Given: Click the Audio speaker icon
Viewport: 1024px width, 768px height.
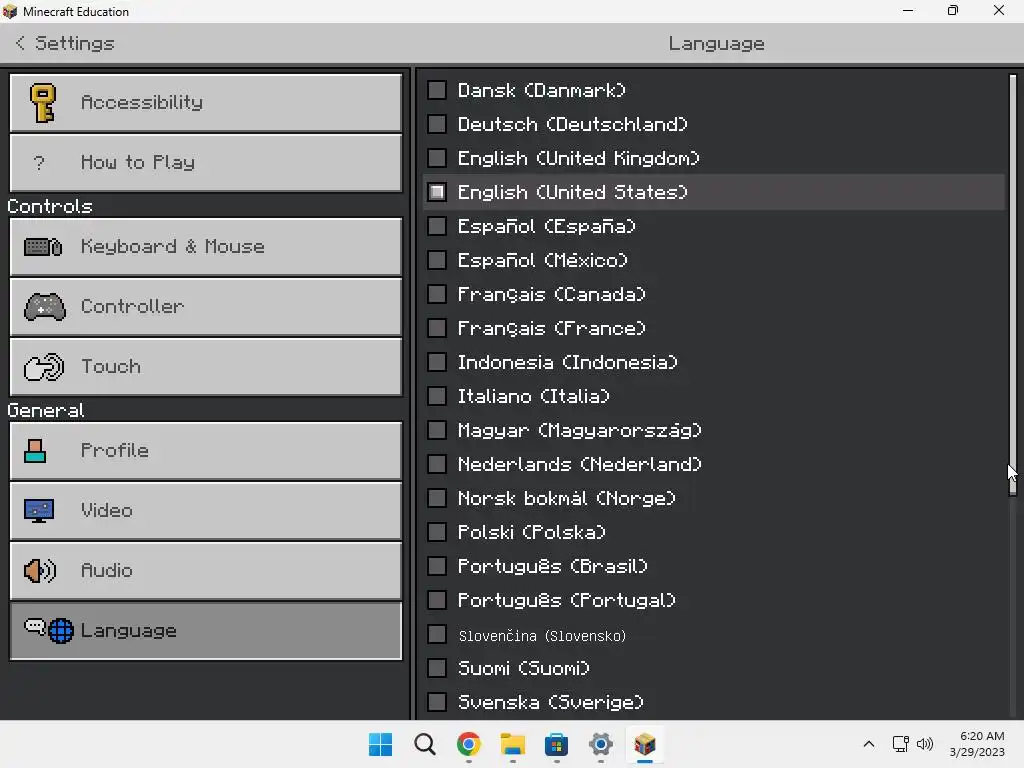Looking at the screenshot, I should tap(40, 571).
